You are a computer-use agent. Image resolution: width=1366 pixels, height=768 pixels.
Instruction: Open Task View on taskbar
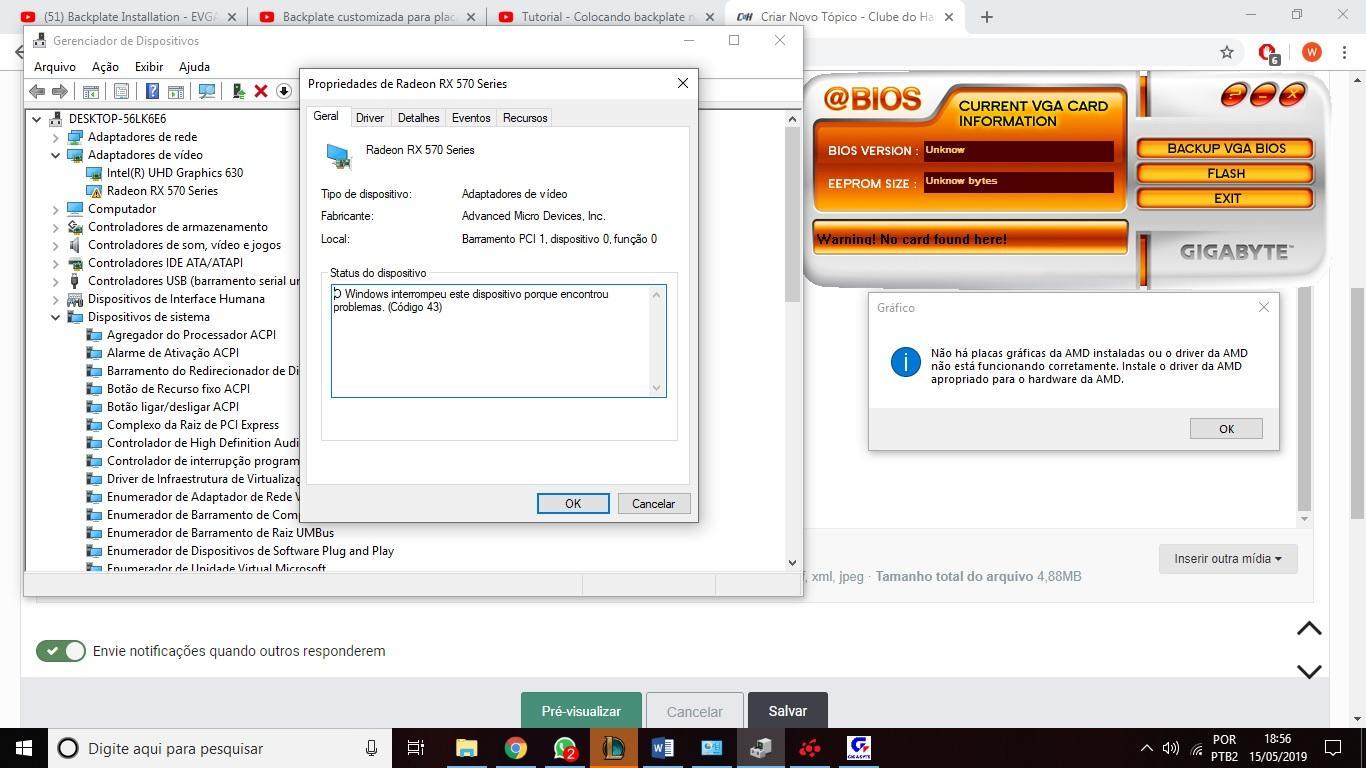[x=416, y=748]
